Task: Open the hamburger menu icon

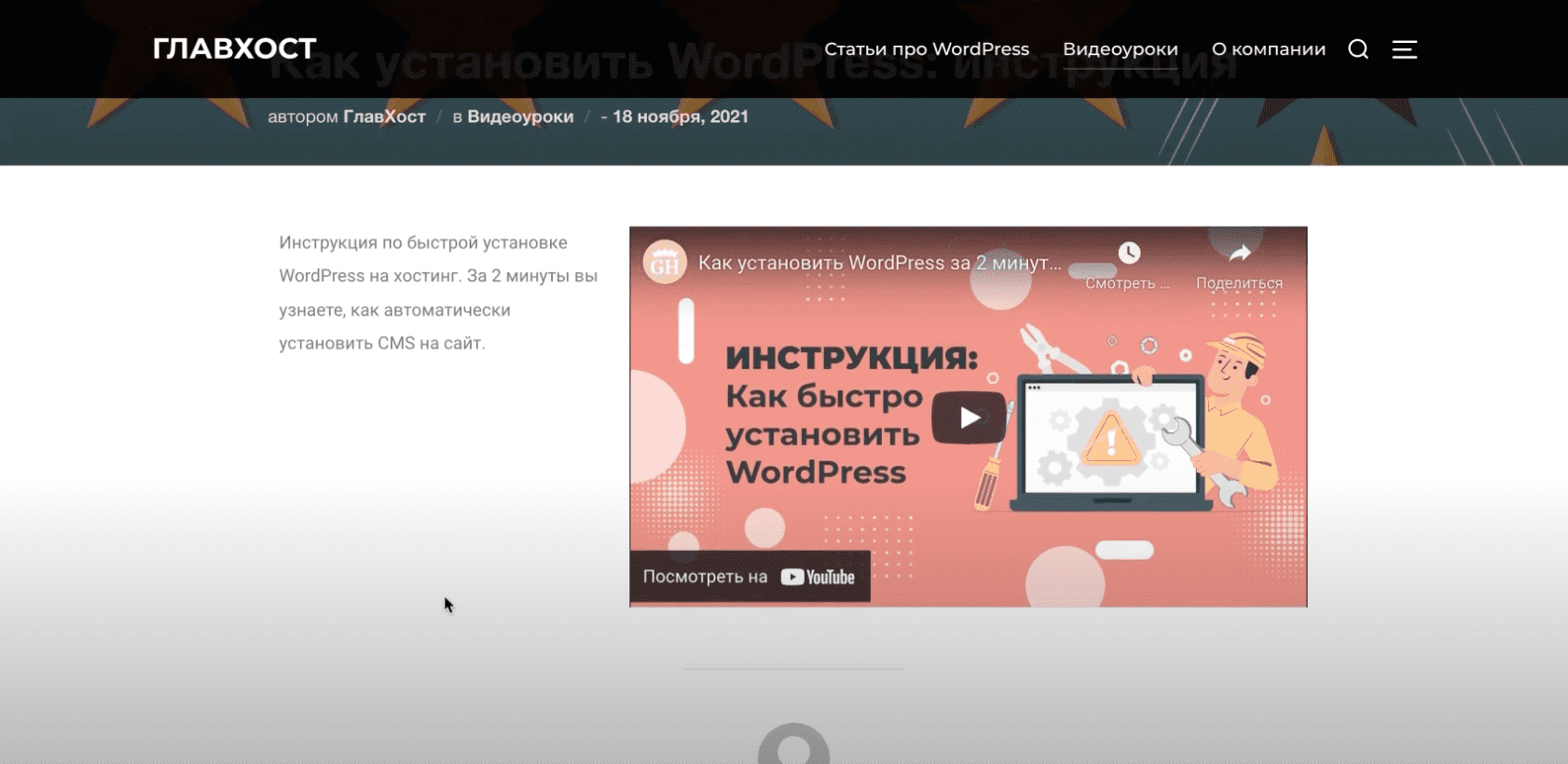Action: 1405,49
